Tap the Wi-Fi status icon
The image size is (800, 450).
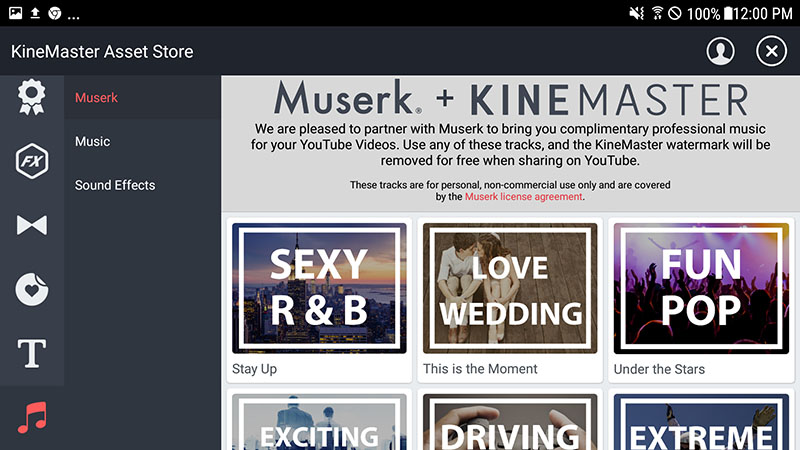pos(658,13)
